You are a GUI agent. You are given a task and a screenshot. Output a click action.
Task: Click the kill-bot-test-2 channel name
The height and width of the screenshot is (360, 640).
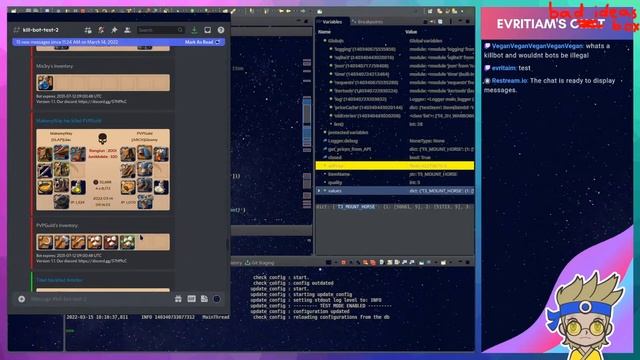pos(41,30)
